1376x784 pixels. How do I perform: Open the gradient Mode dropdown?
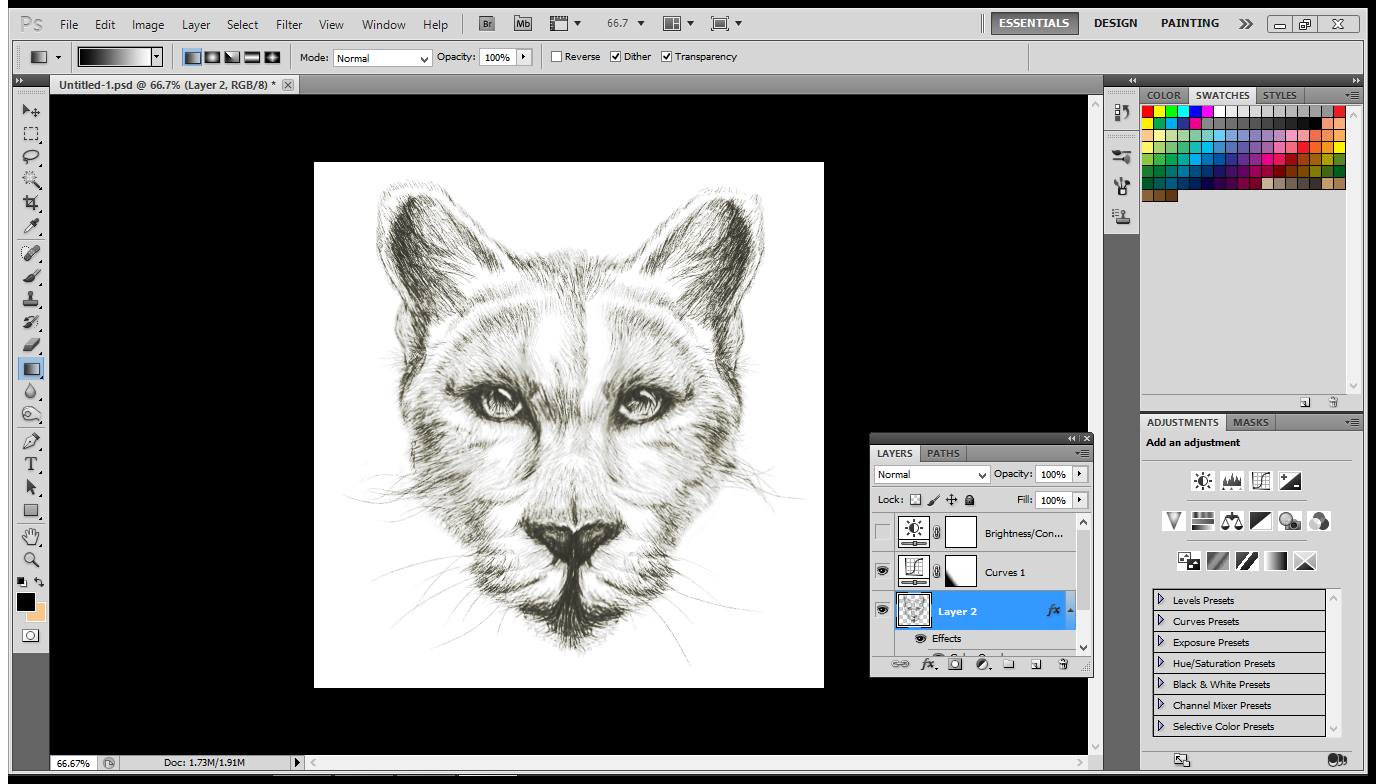click(x=383, y=58)
